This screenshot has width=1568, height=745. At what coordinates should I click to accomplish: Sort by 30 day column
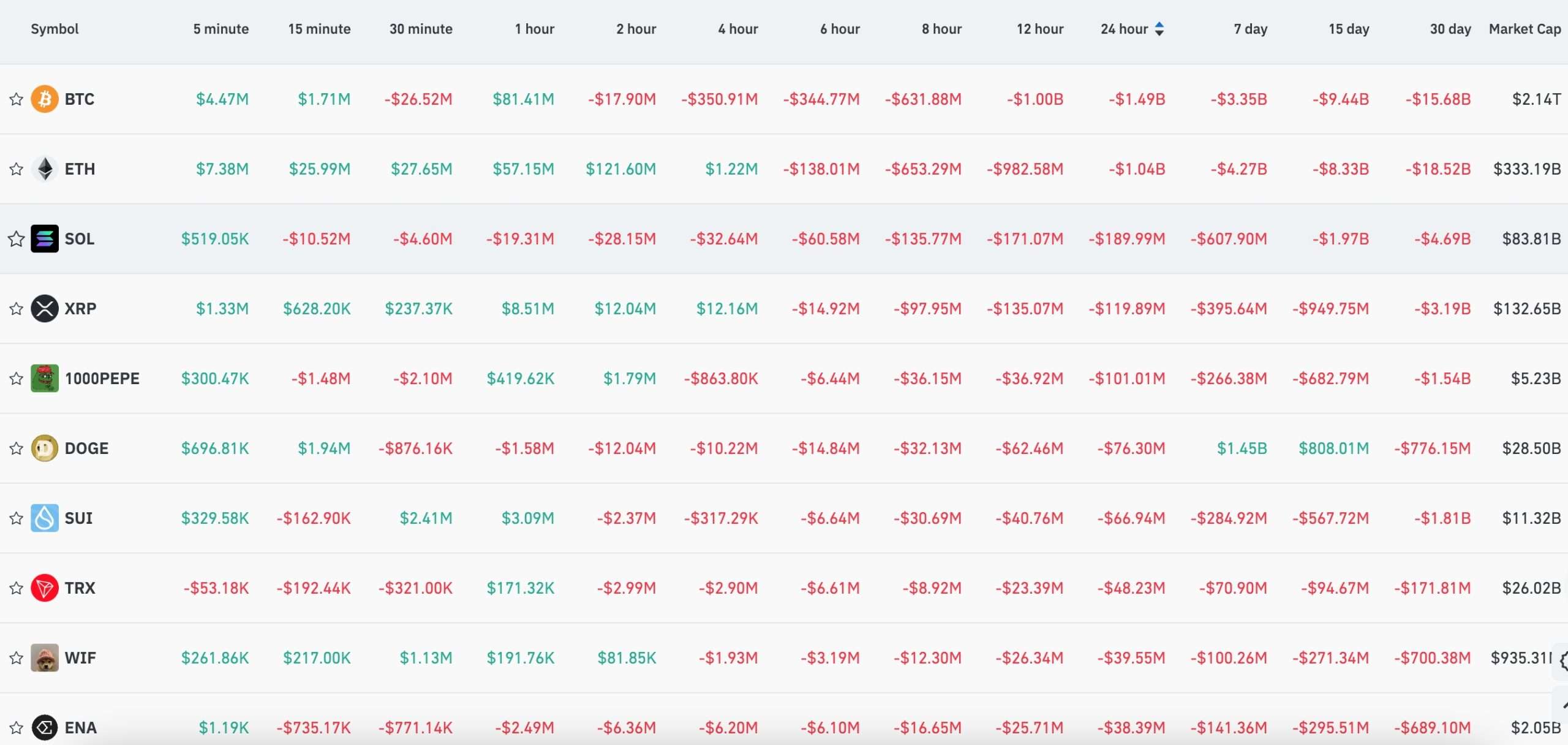coord(1450,29)
